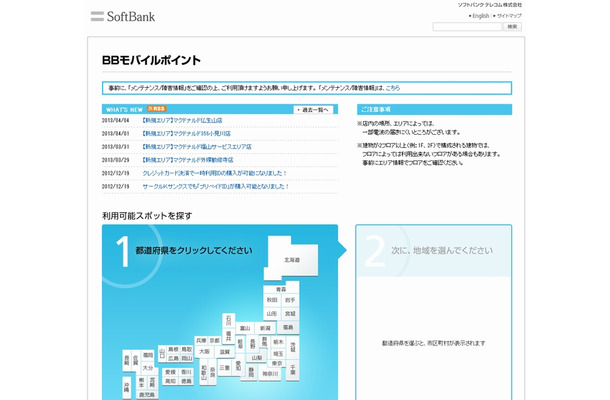610x400 pixels.
Task: Select 熊本 prefecture tile
Action: [x=142, y=382]
